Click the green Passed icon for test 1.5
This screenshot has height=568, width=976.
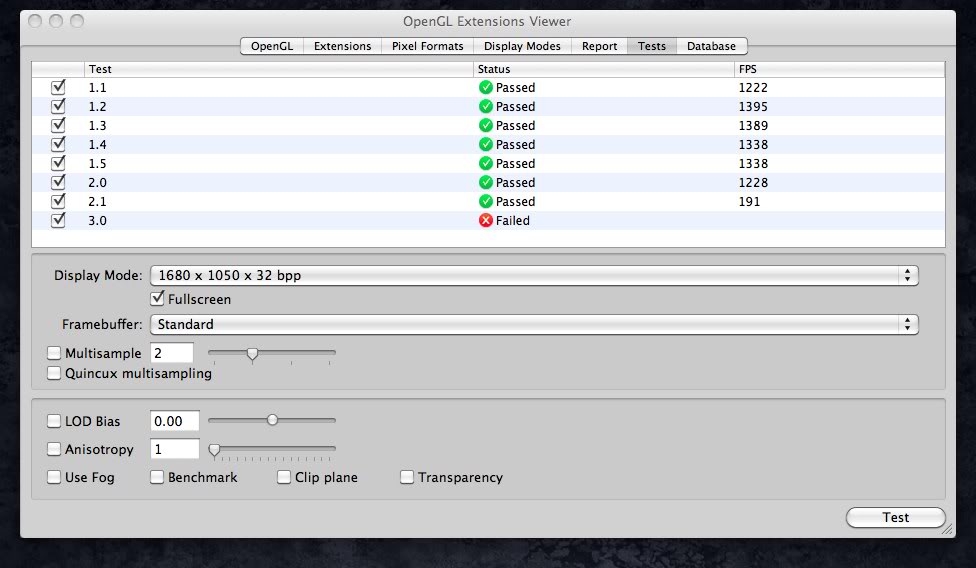(x=486, y=164)
